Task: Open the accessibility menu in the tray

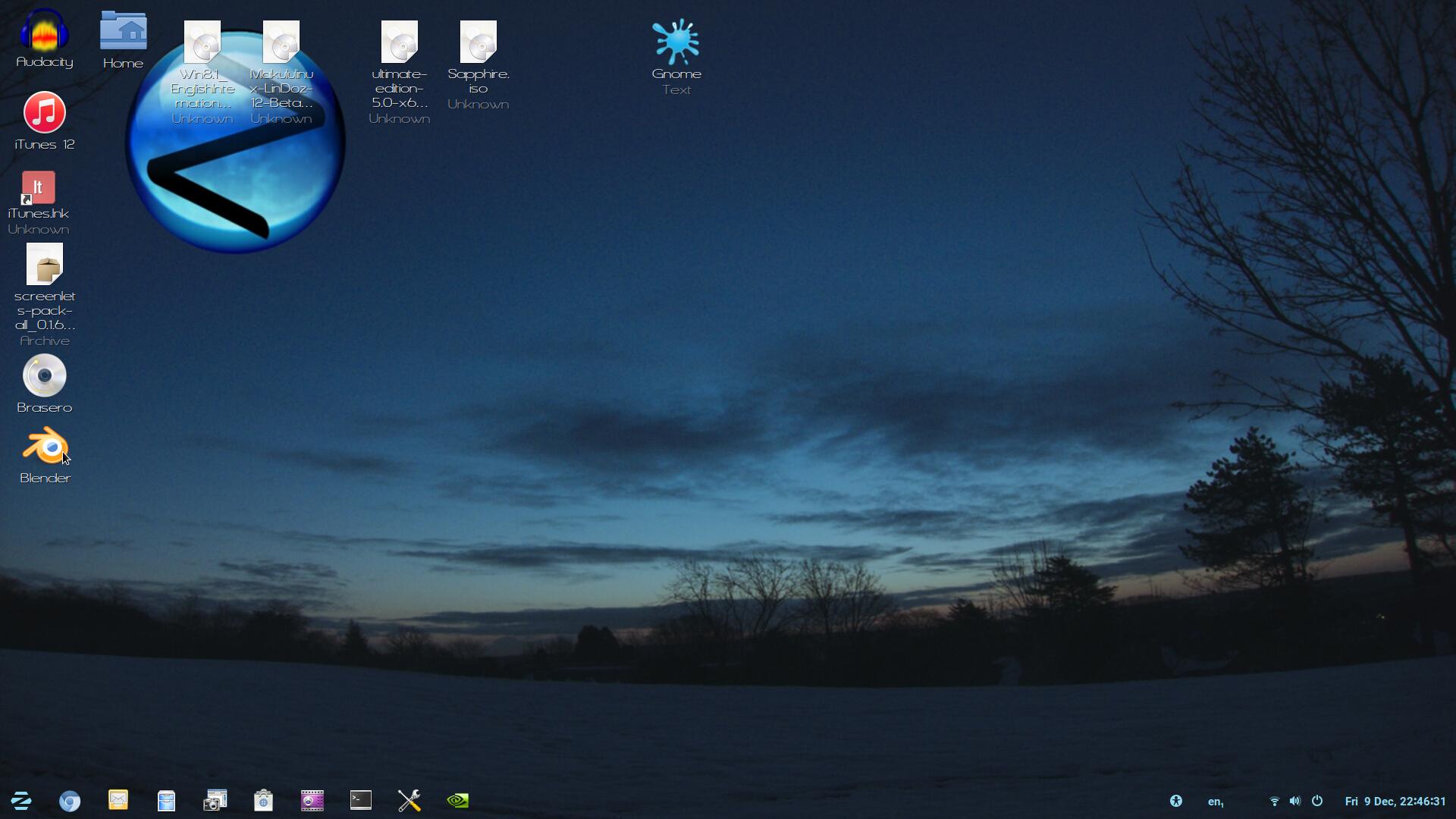Action: point(1175,801)
